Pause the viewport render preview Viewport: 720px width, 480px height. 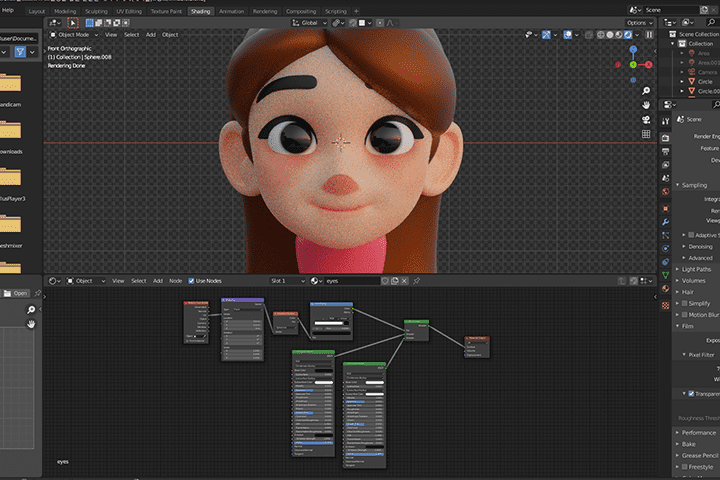[x=649, y=35]
